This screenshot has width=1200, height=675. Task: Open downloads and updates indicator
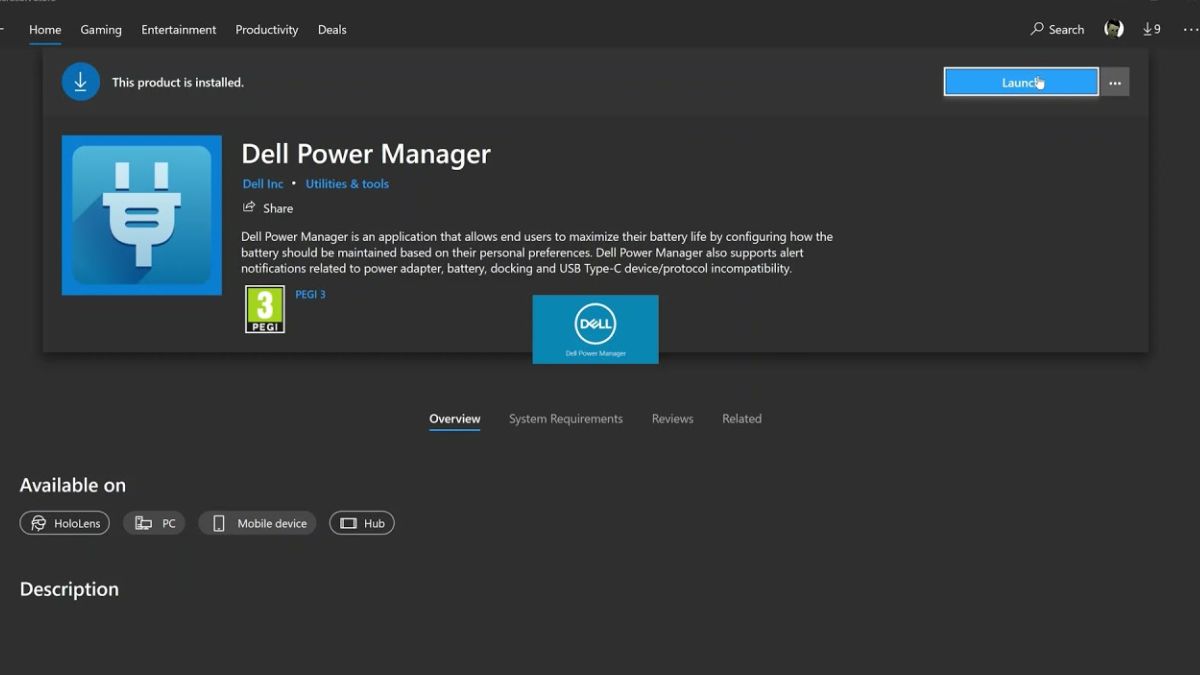pos(1151,29)
